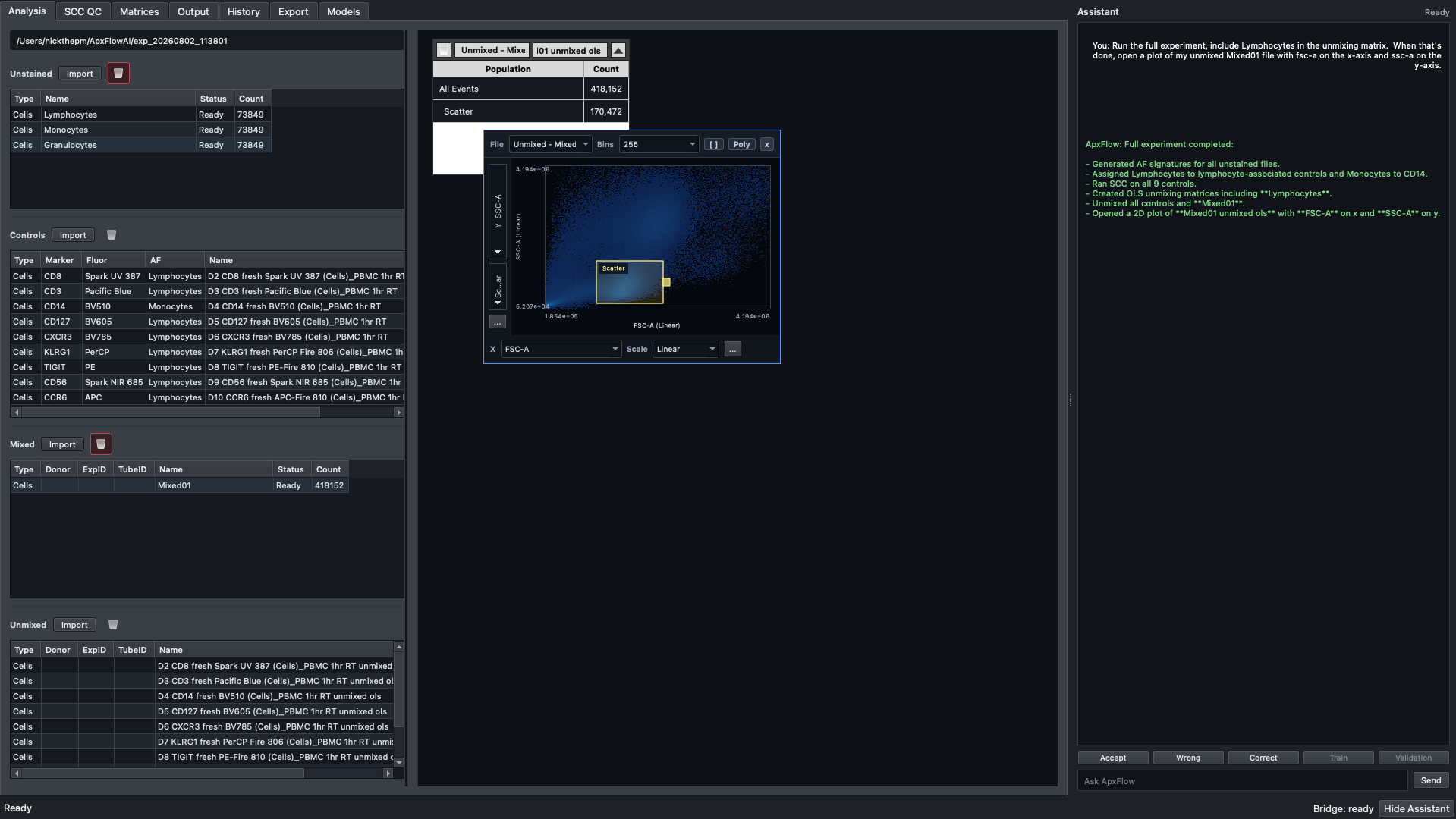This screenshot has width=1456, height=819.
Task: Expand the plot File Unmixed - Mixed dropdown
Action: [x=550, y=144]
